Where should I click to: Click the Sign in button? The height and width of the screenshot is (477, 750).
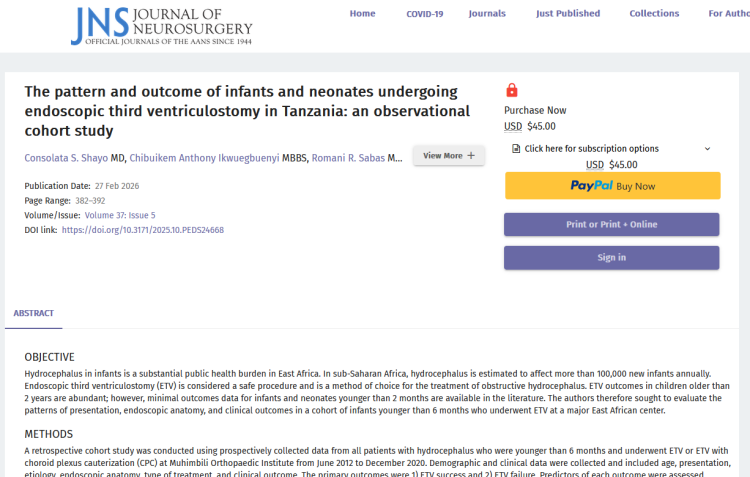(612, 257)
